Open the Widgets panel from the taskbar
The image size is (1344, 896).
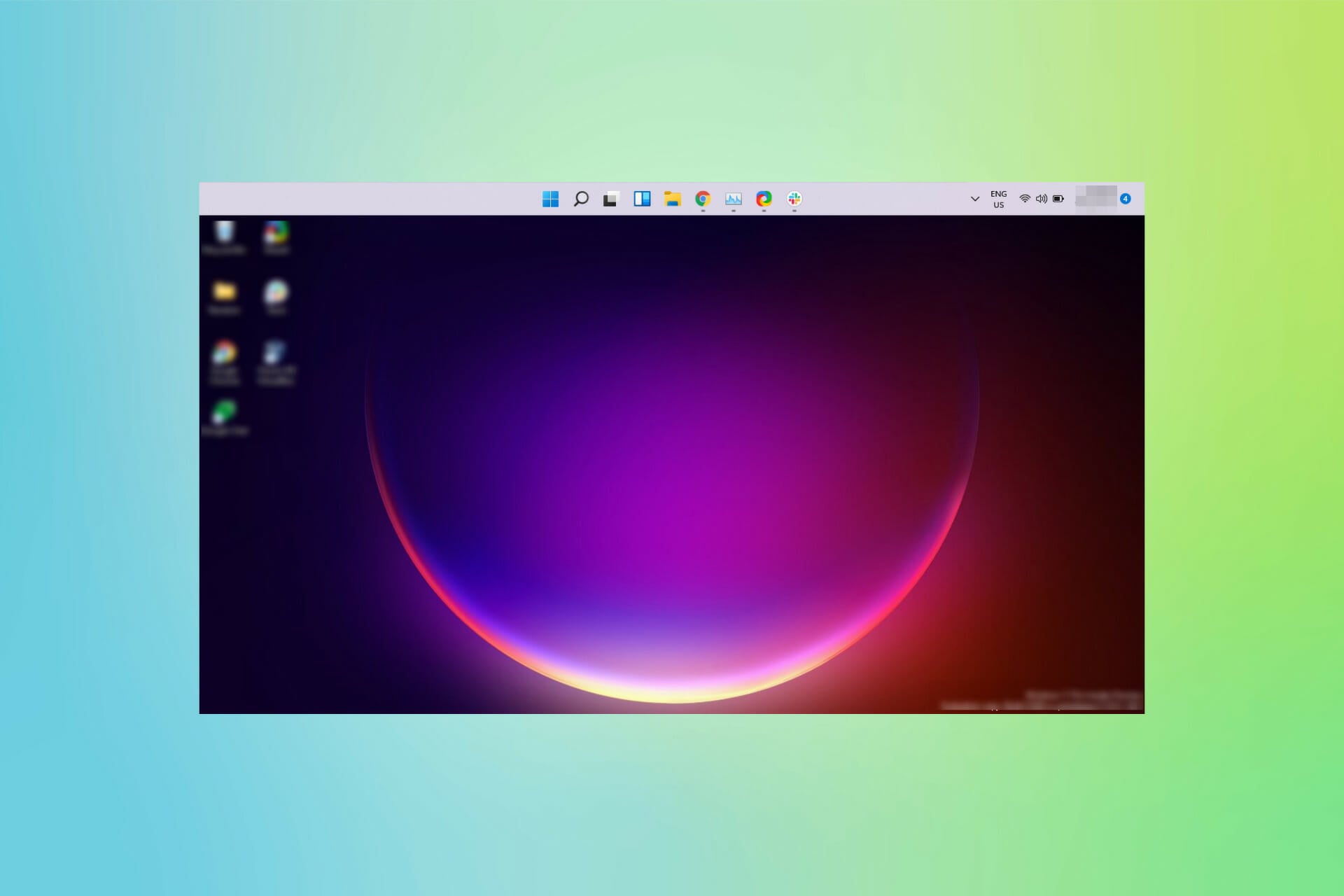(641, 199)
